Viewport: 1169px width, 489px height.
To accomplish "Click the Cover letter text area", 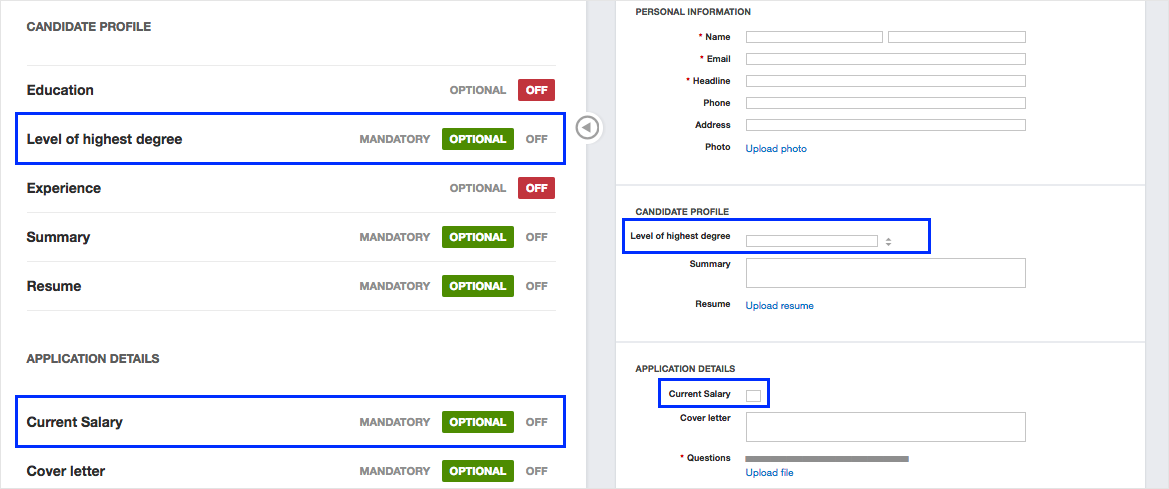I will pos(886,427).
